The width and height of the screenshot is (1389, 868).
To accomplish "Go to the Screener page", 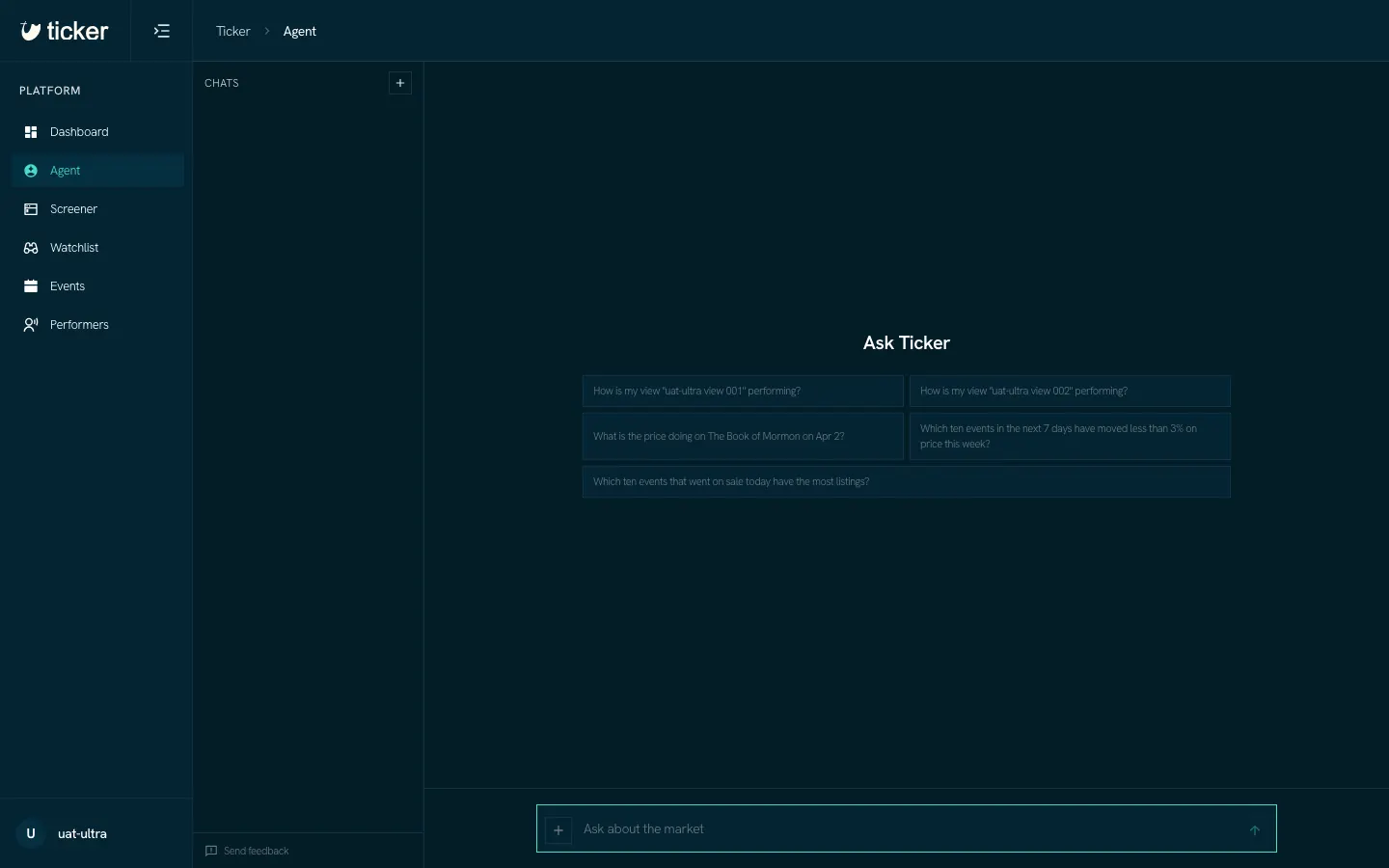I will pos(96,209).
